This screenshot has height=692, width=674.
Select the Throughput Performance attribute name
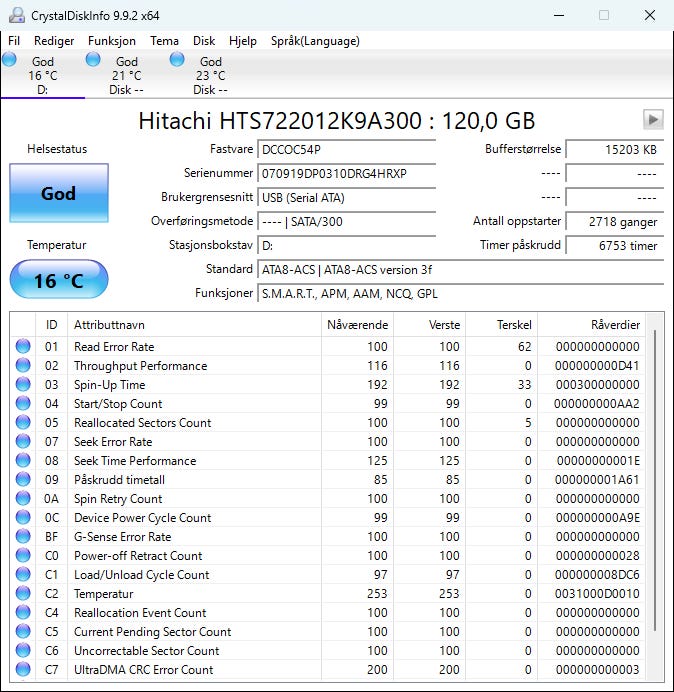pos(140,366)
